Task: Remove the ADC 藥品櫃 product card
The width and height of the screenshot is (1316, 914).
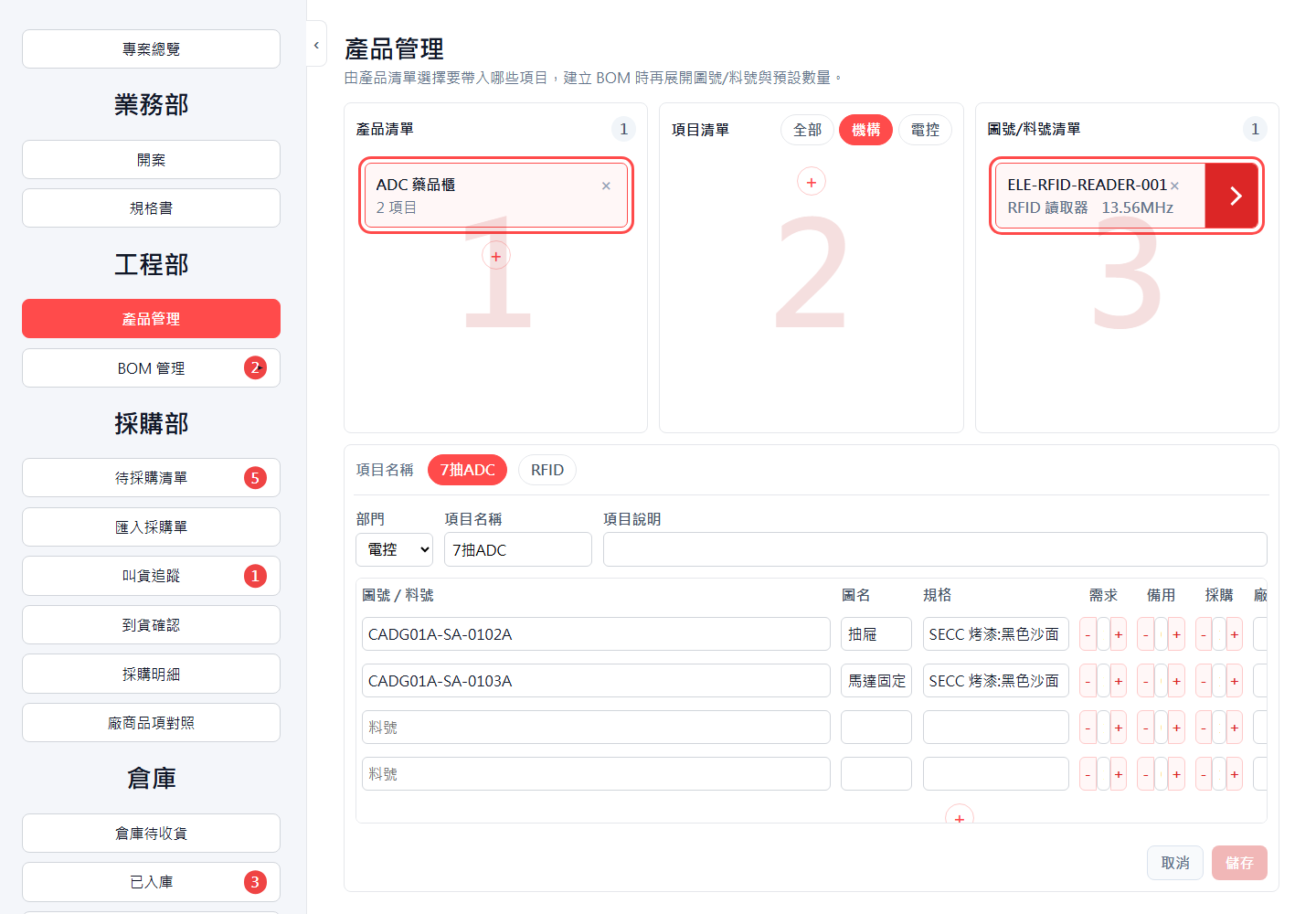Action: (606, 186)
